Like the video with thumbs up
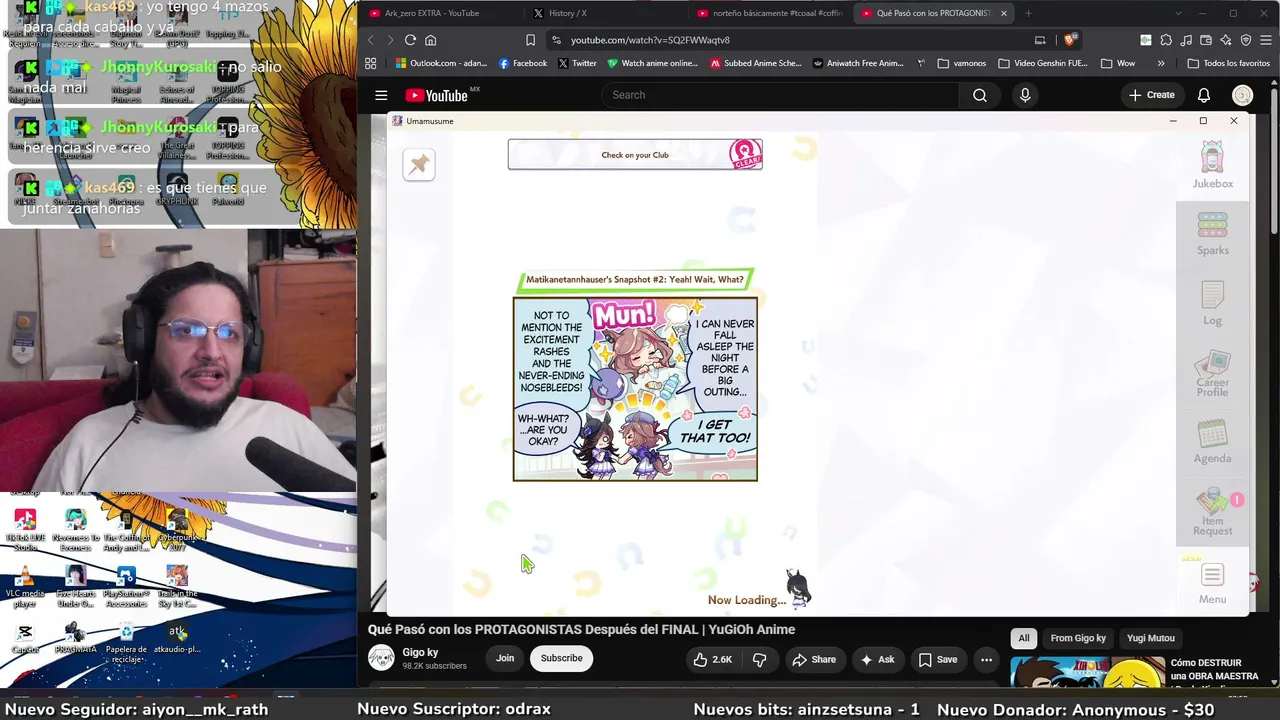 coord(712,659)
